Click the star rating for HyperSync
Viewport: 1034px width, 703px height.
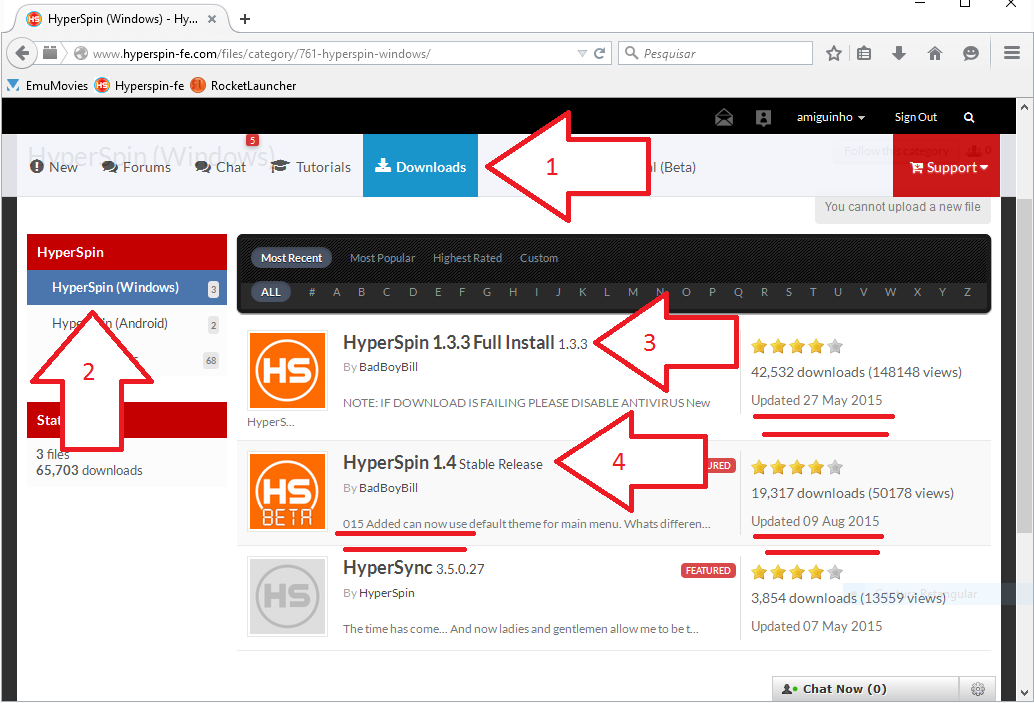(797, 572)
